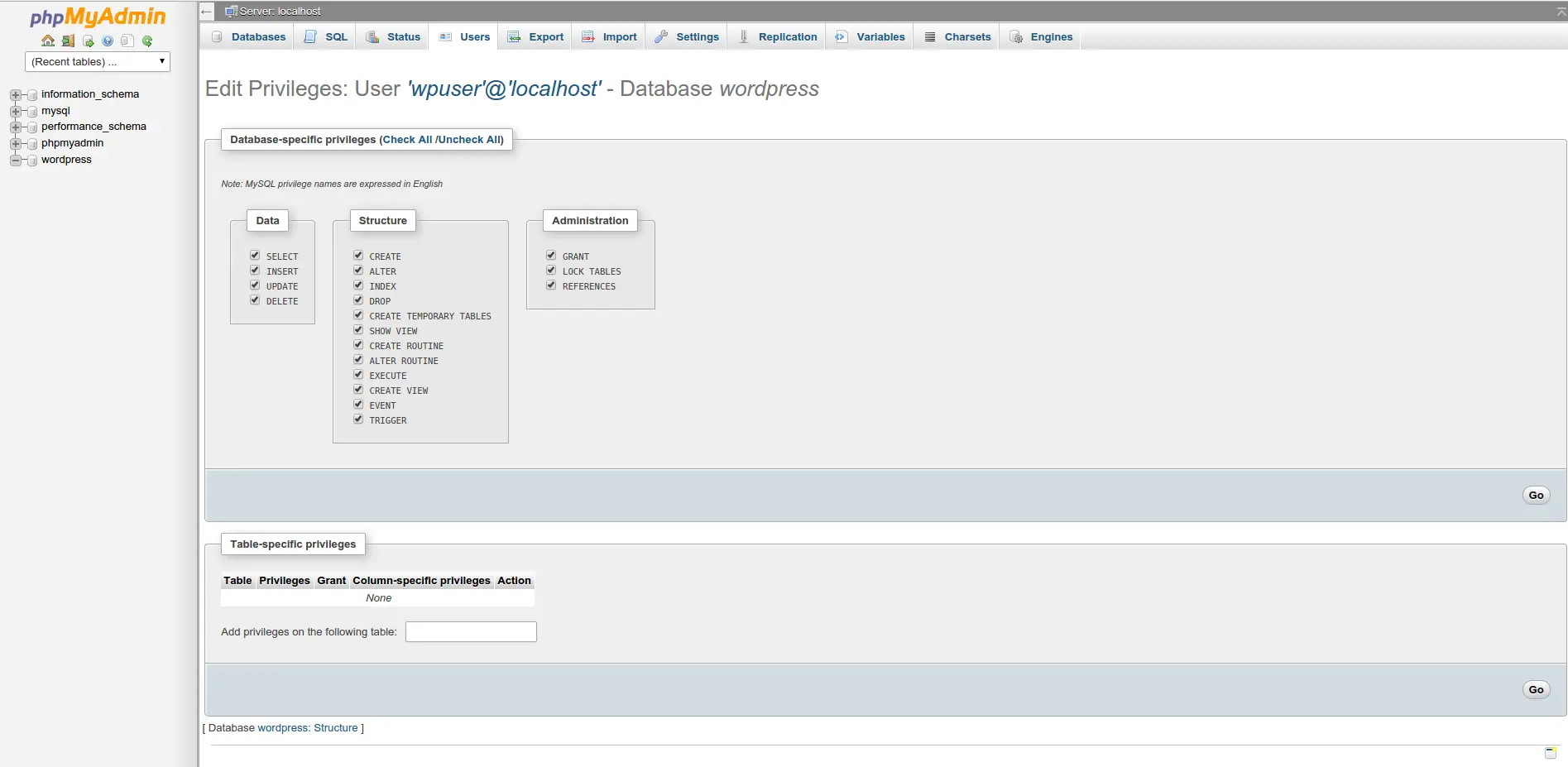Click the server icon beside 'Server: localhost'

tap(232, 12)
